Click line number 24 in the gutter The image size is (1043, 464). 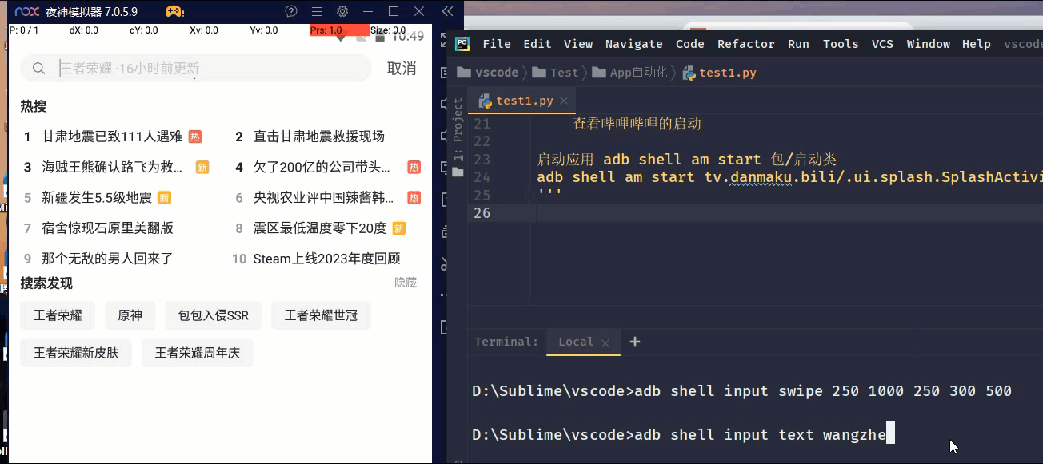click(x=482, y=177)
